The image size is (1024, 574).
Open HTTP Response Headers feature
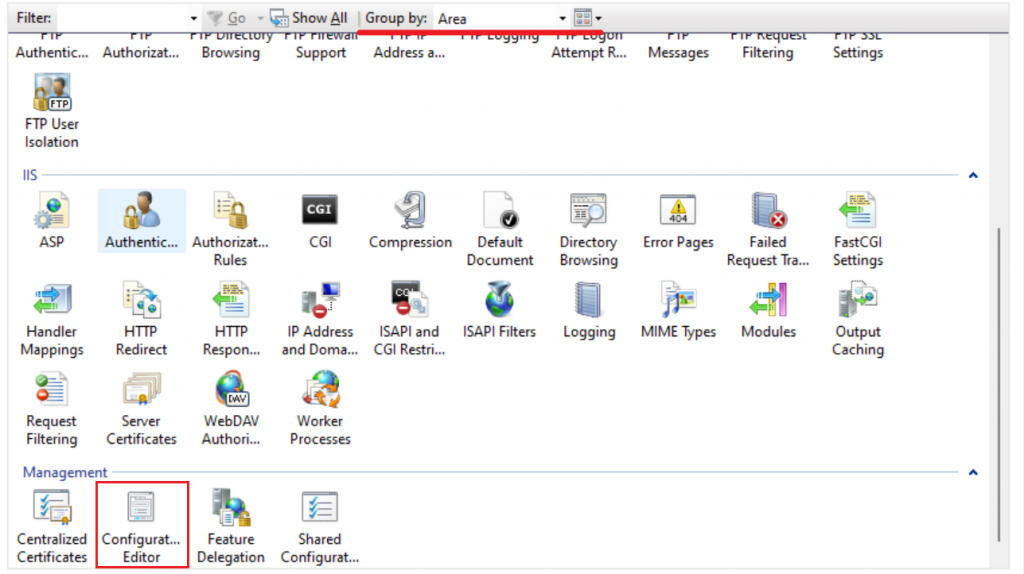pyautogui.click(x=231, y=319)
